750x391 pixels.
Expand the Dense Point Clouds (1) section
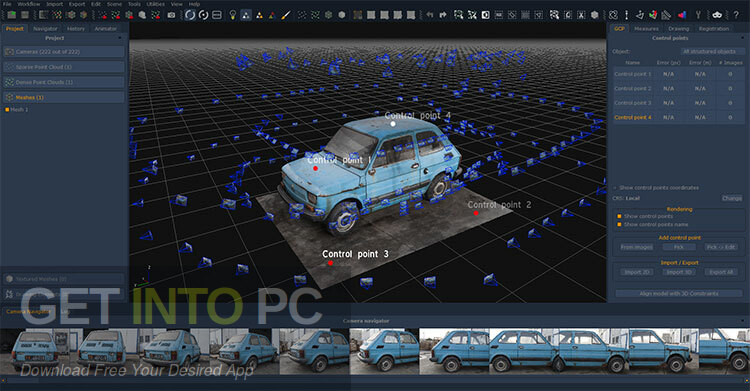click(64, 82)
